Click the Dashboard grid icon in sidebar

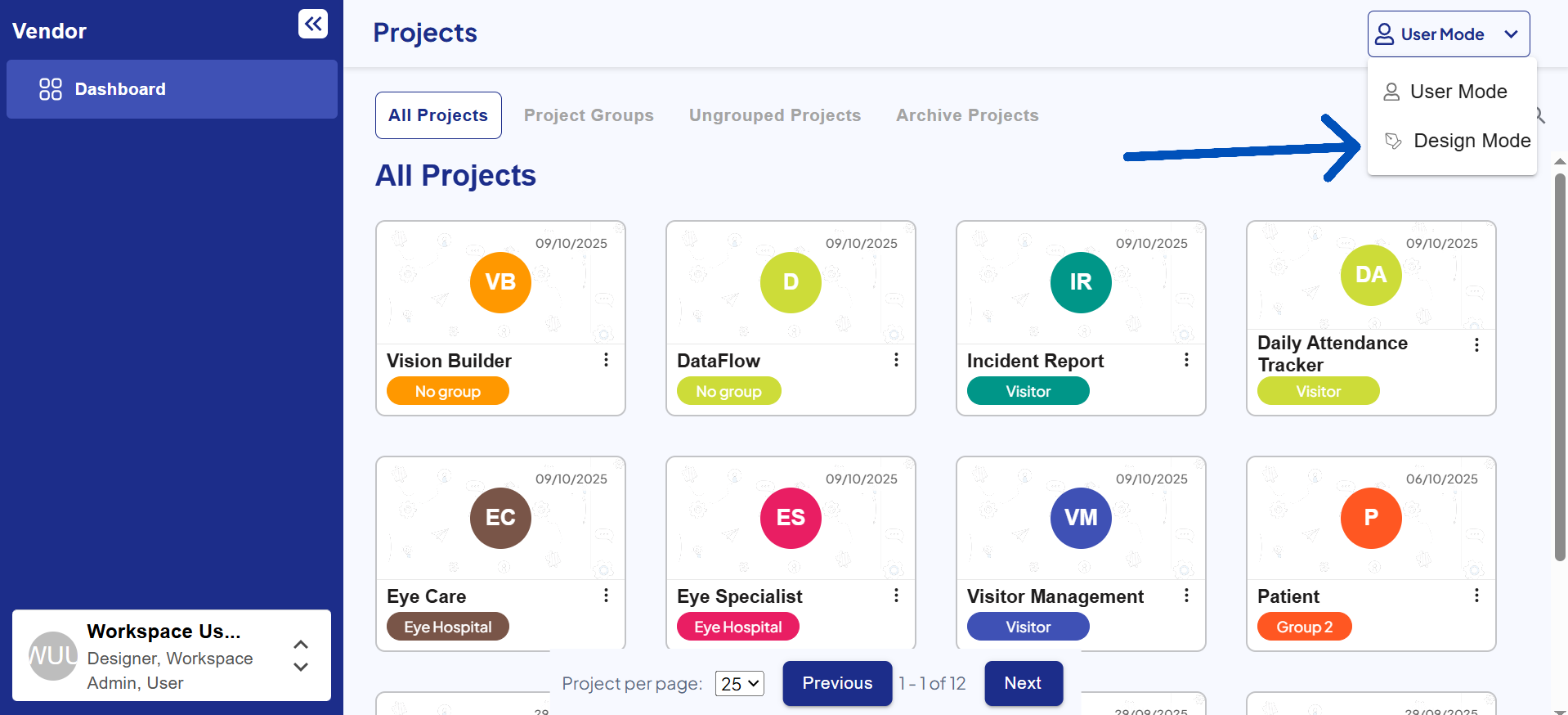tap(51, 89)
